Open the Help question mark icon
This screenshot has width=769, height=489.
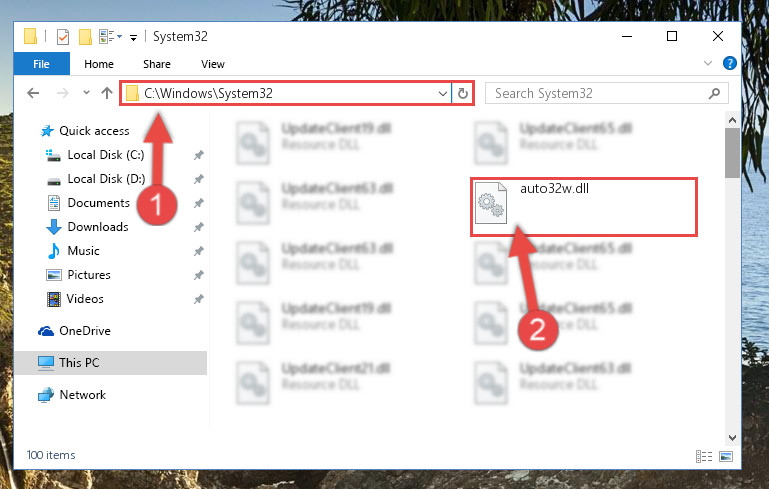pyautogui.click(x=729, y=63)
